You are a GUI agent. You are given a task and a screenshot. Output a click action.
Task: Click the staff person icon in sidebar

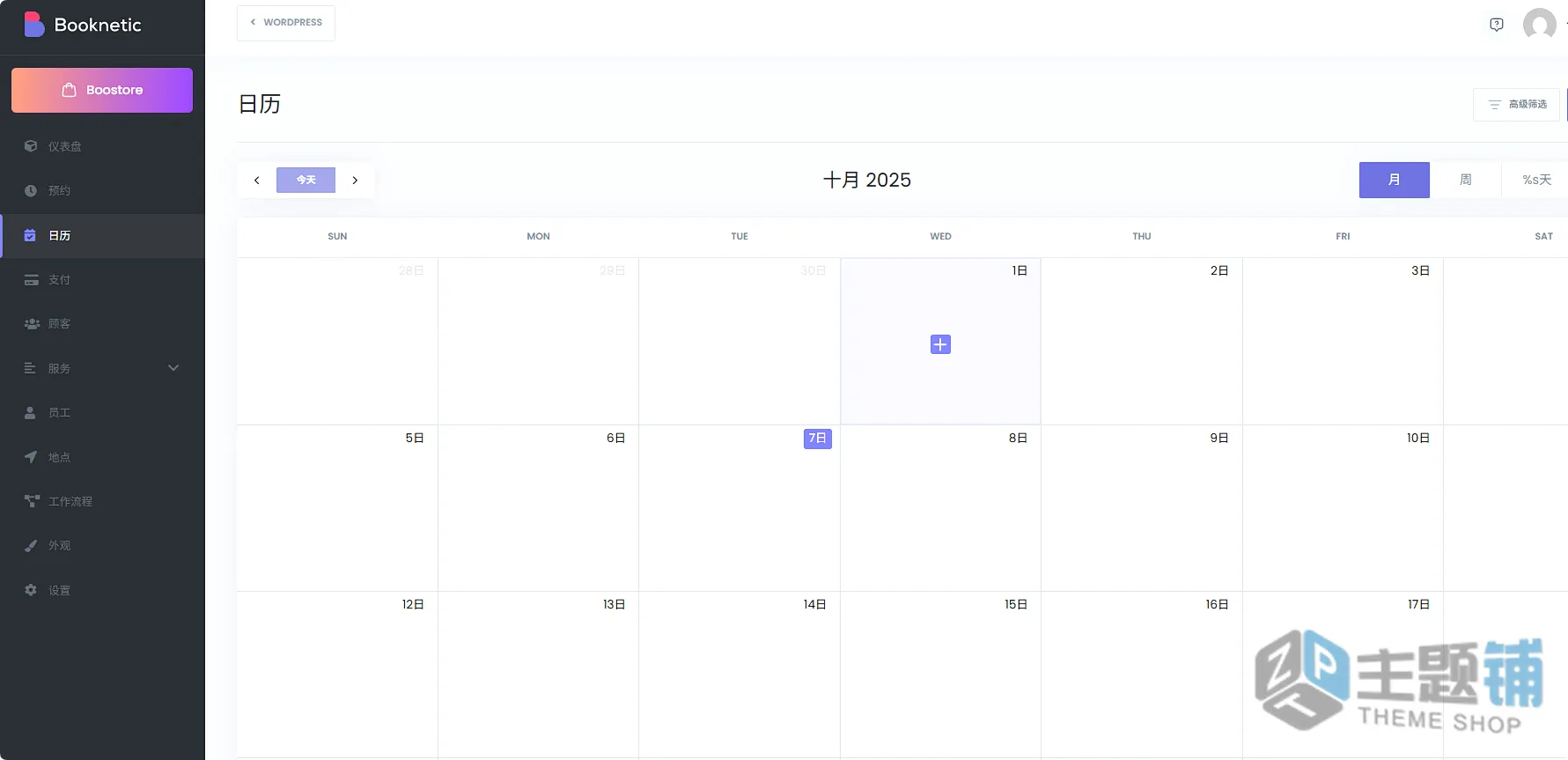click(30, 412)
